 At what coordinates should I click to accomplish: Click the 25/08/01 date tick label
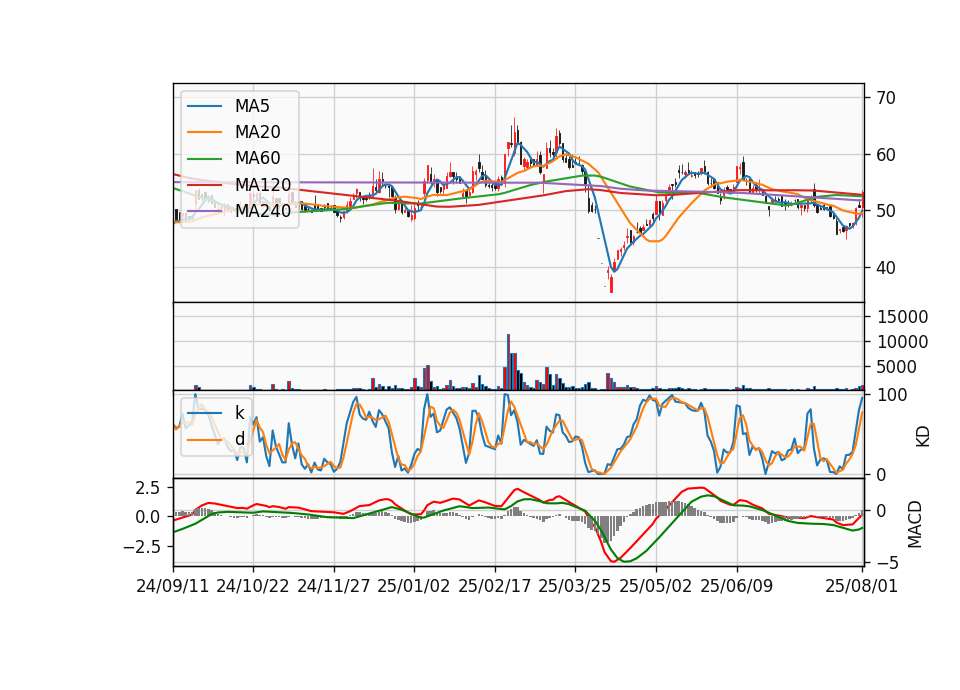click(x=861, y=586)
